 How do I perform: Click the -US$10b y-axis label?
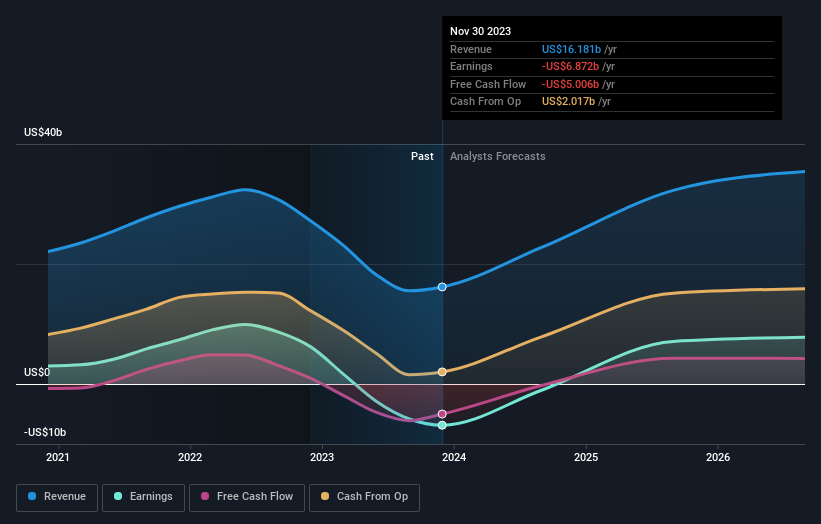coord(45,432)
